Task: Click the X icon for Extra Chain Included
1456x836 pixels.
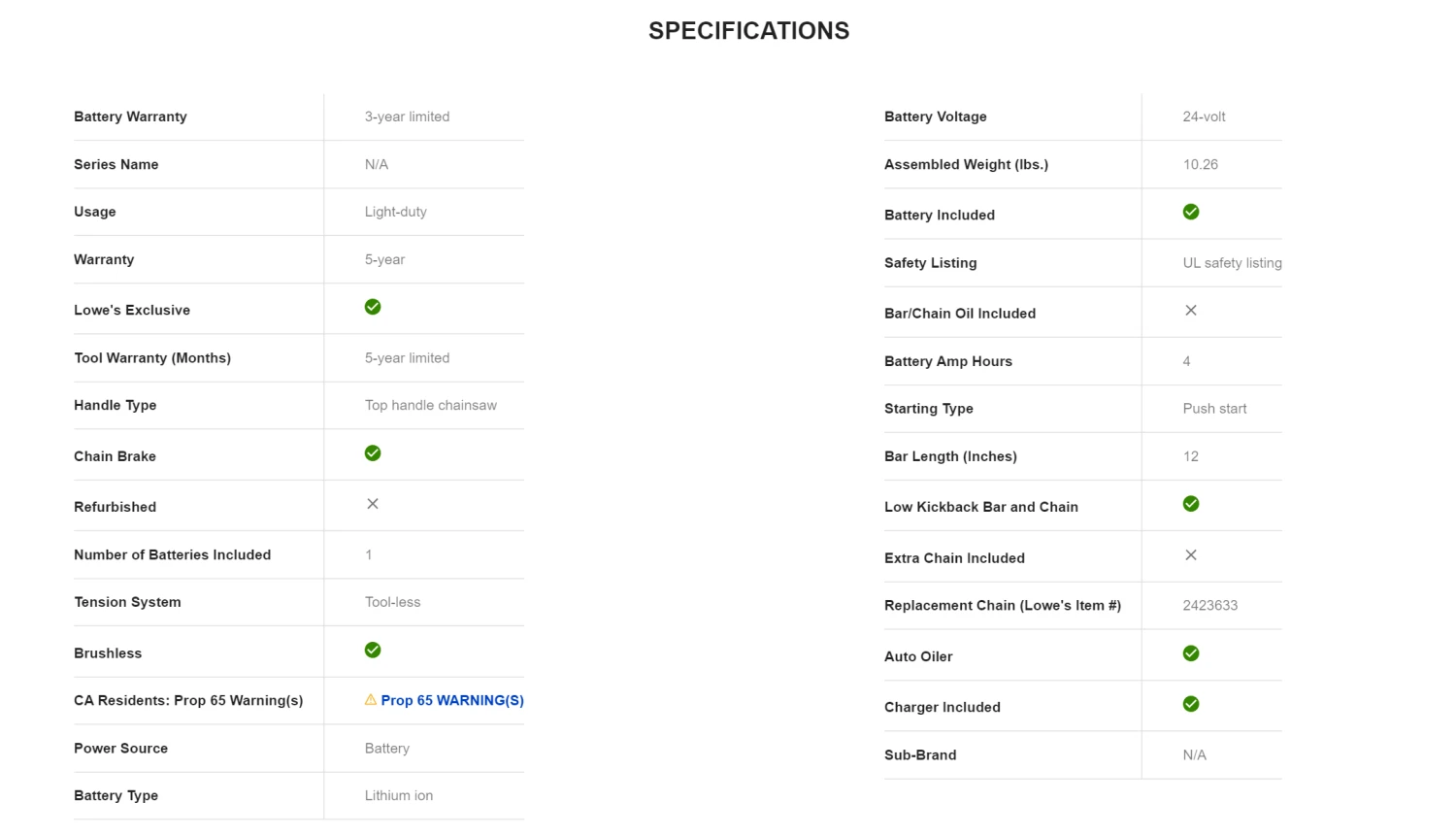Action: pyautogui.click(x=1191, y=555)
